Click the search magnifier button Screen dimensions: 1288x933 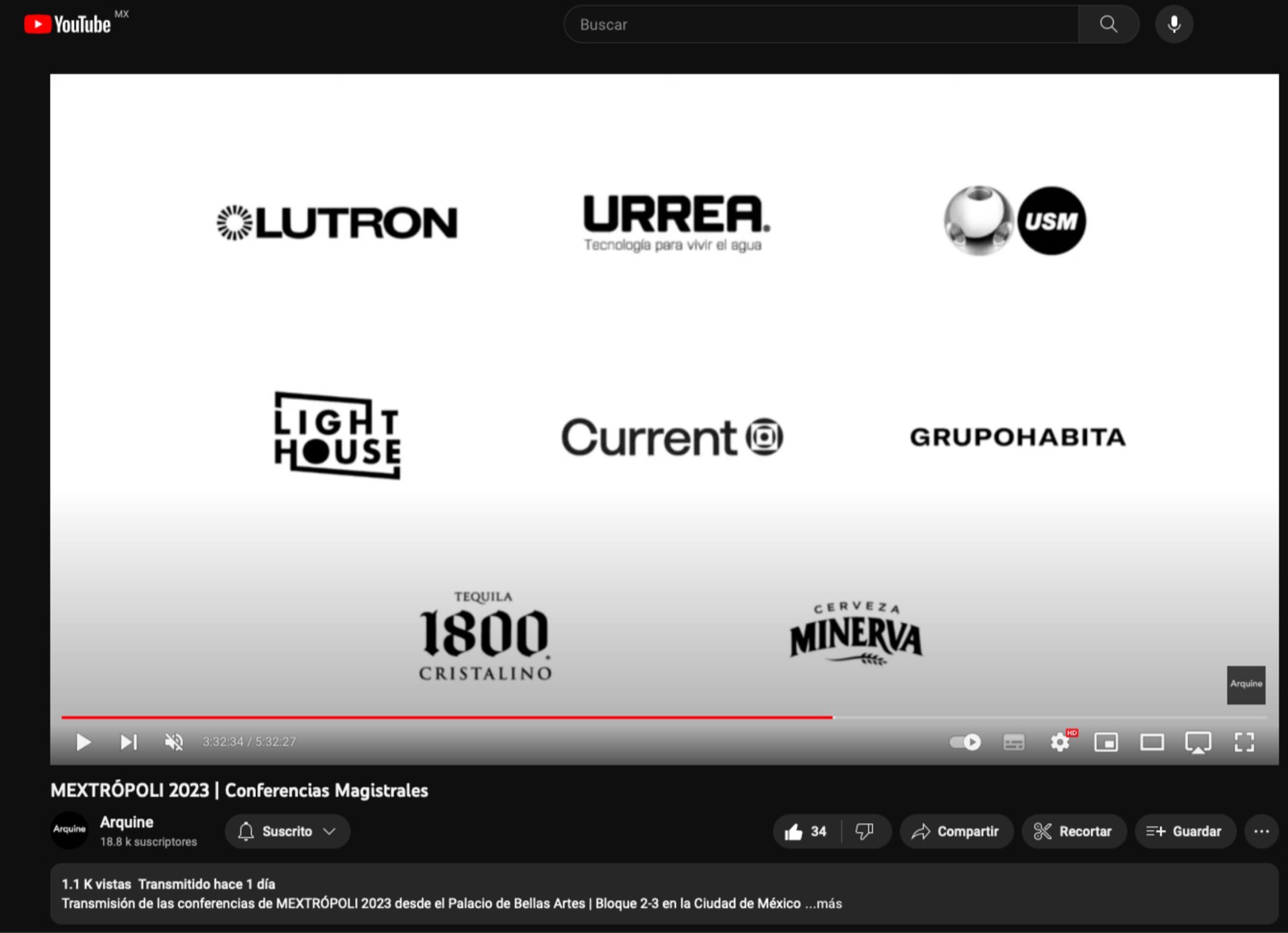pos(1108,24)
